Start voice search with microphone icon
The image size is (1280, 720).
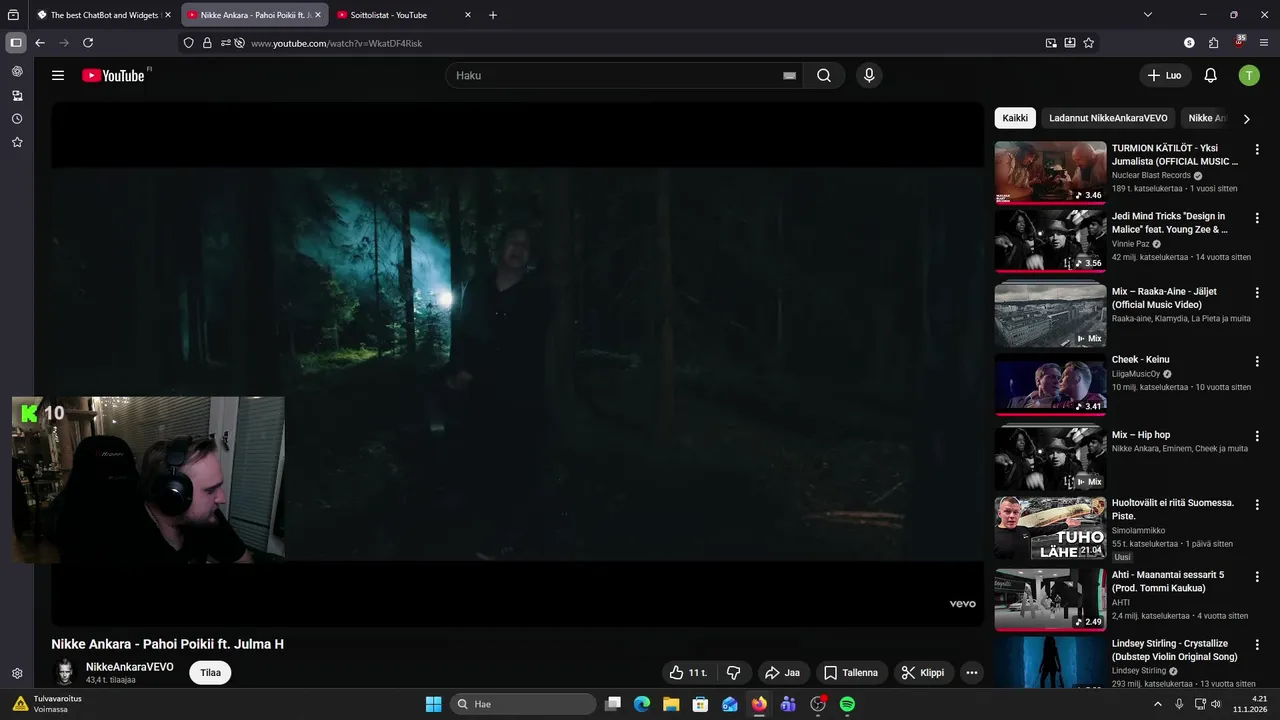(869, 75)
